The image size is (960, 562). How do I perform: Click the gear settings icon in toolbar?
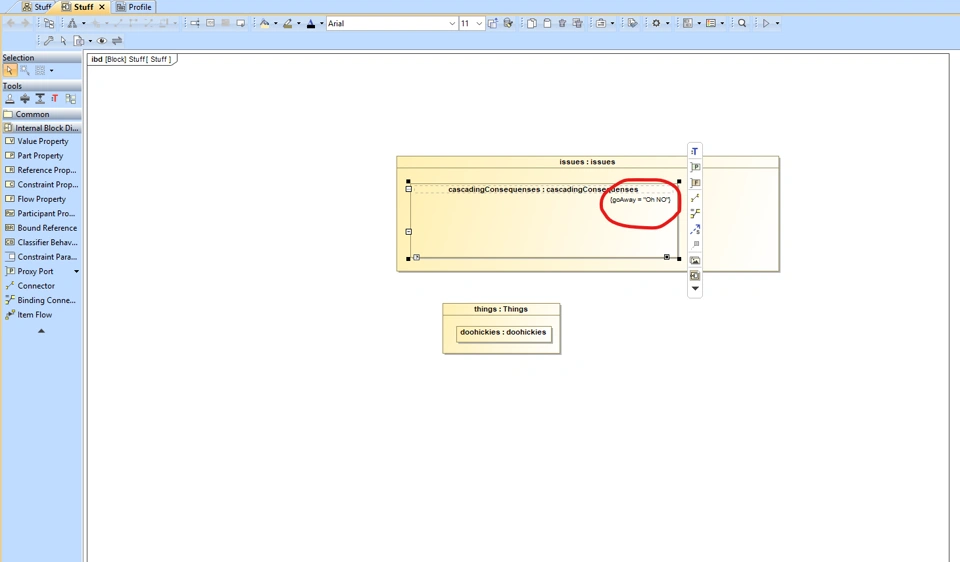coord(656,23)
